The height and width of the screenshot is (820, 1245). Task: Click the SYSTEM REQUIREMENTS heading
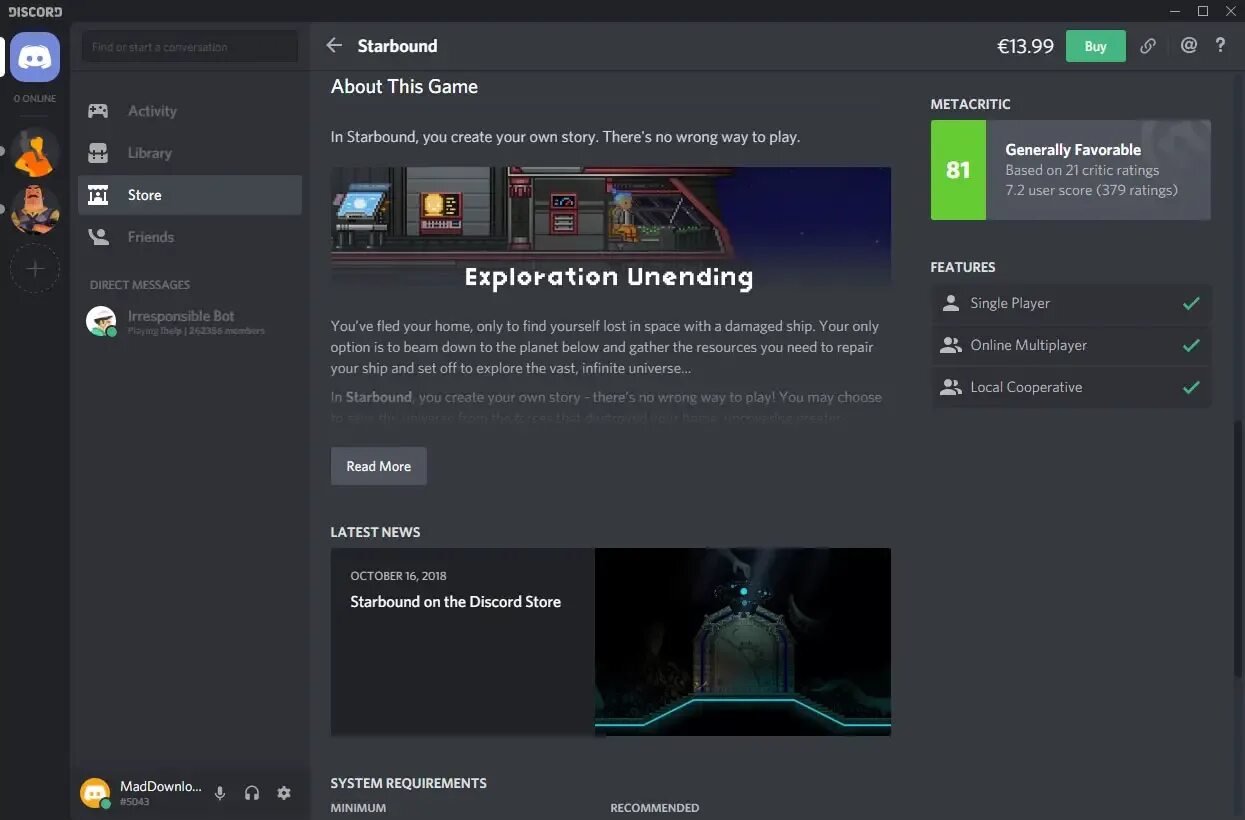[408, 783]
